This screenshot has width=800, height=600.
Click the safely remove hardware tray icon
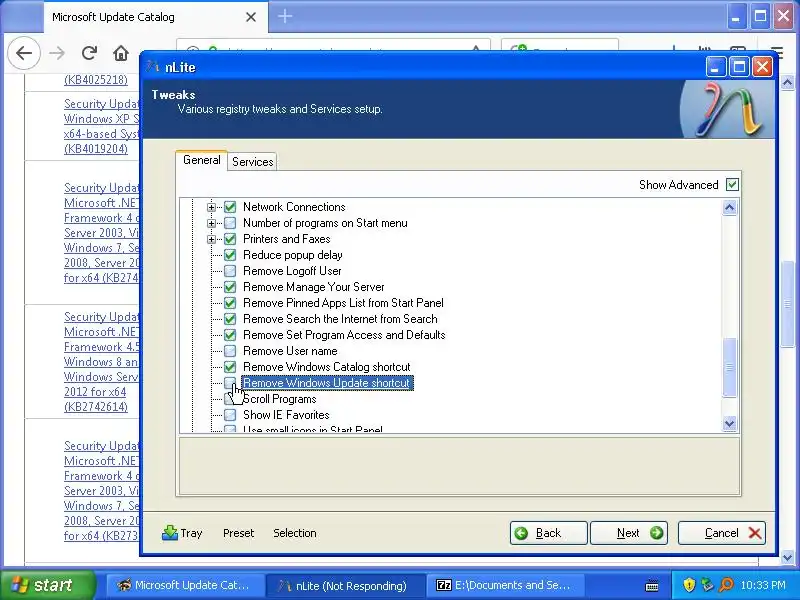[707, 585]
